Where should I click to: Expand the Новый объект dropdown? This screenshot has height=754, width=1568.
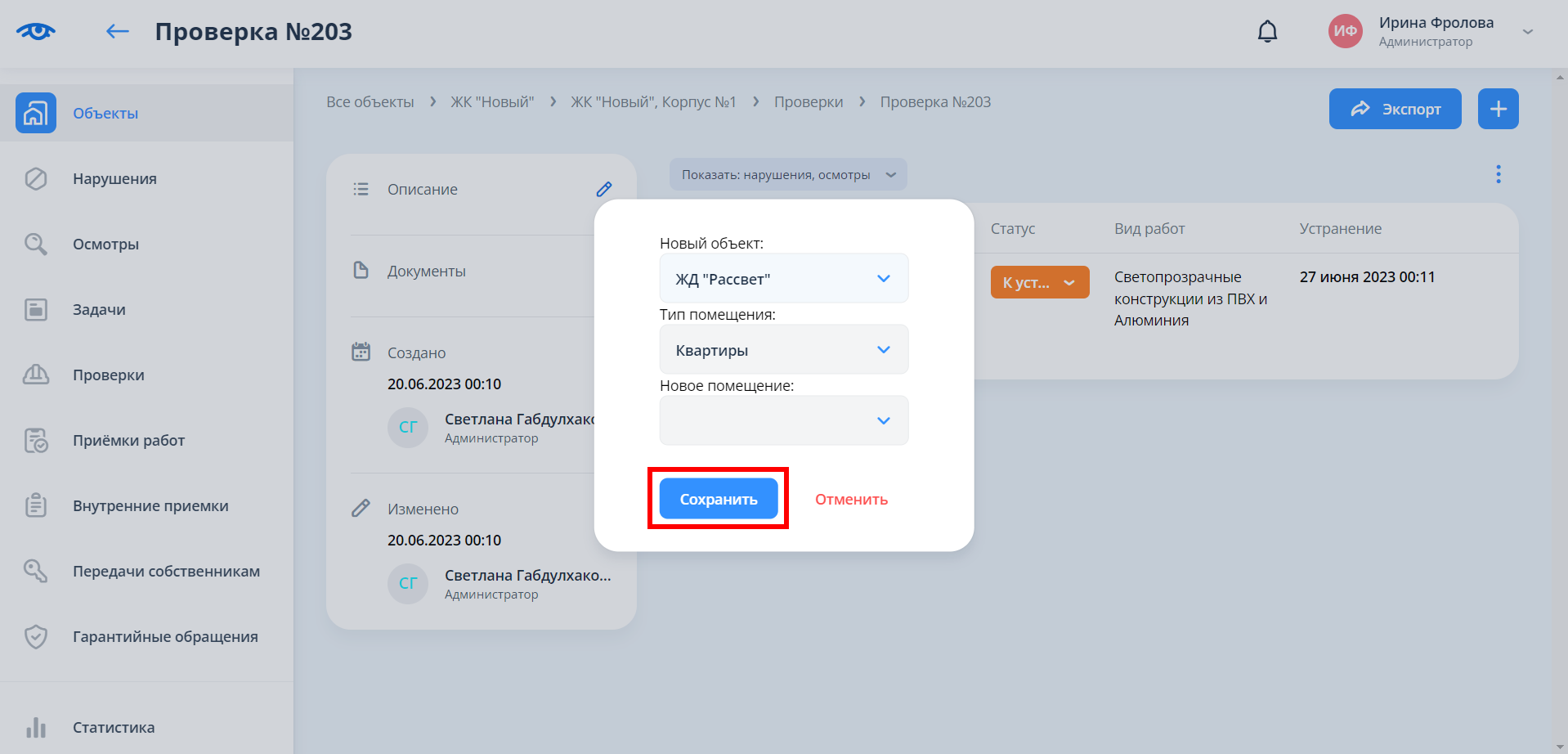[x=783, y=279]
